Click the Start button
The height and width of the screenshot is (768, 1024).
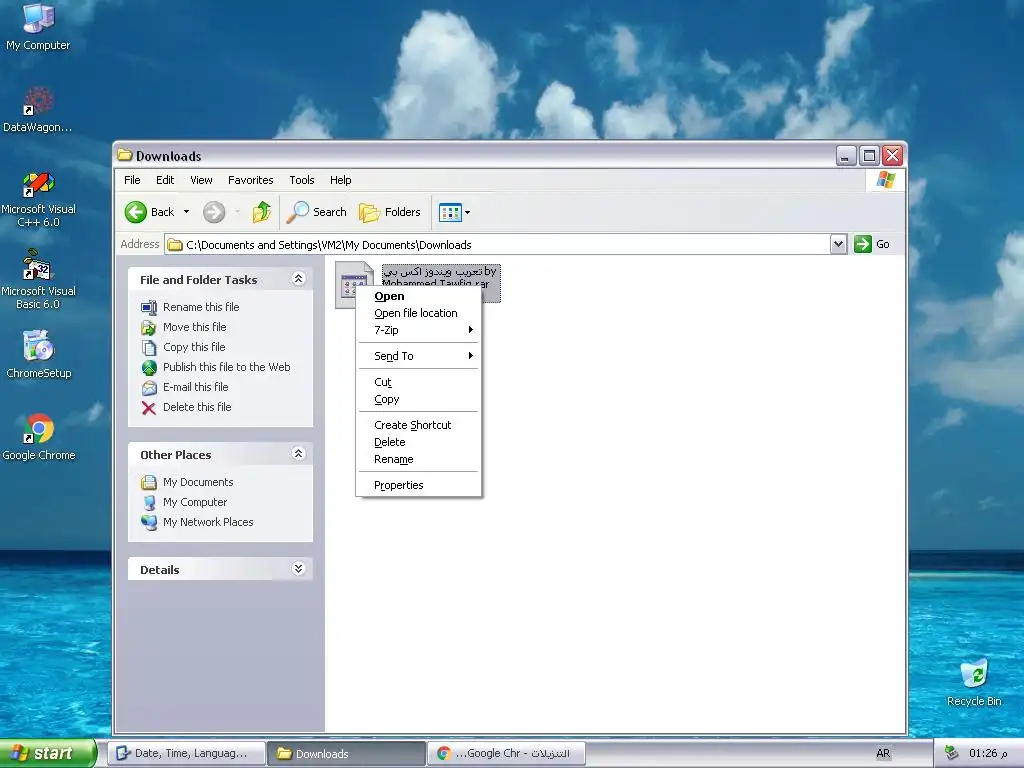coord(48,753)
